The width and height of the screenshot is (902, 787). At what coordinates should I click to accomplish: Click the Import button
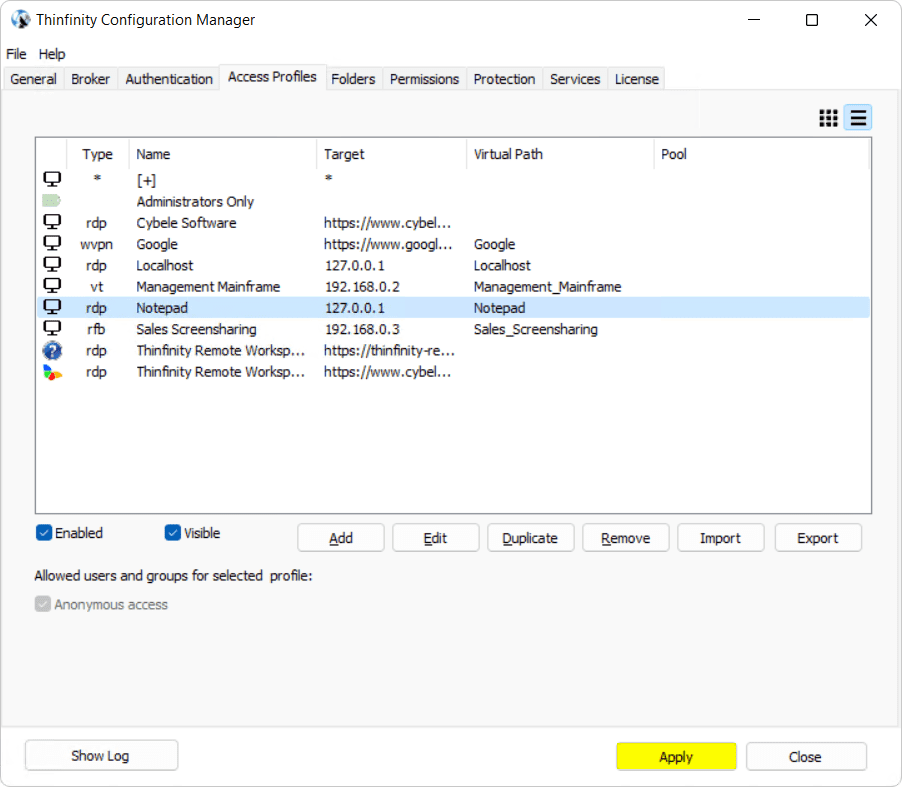tap(720, 538)
